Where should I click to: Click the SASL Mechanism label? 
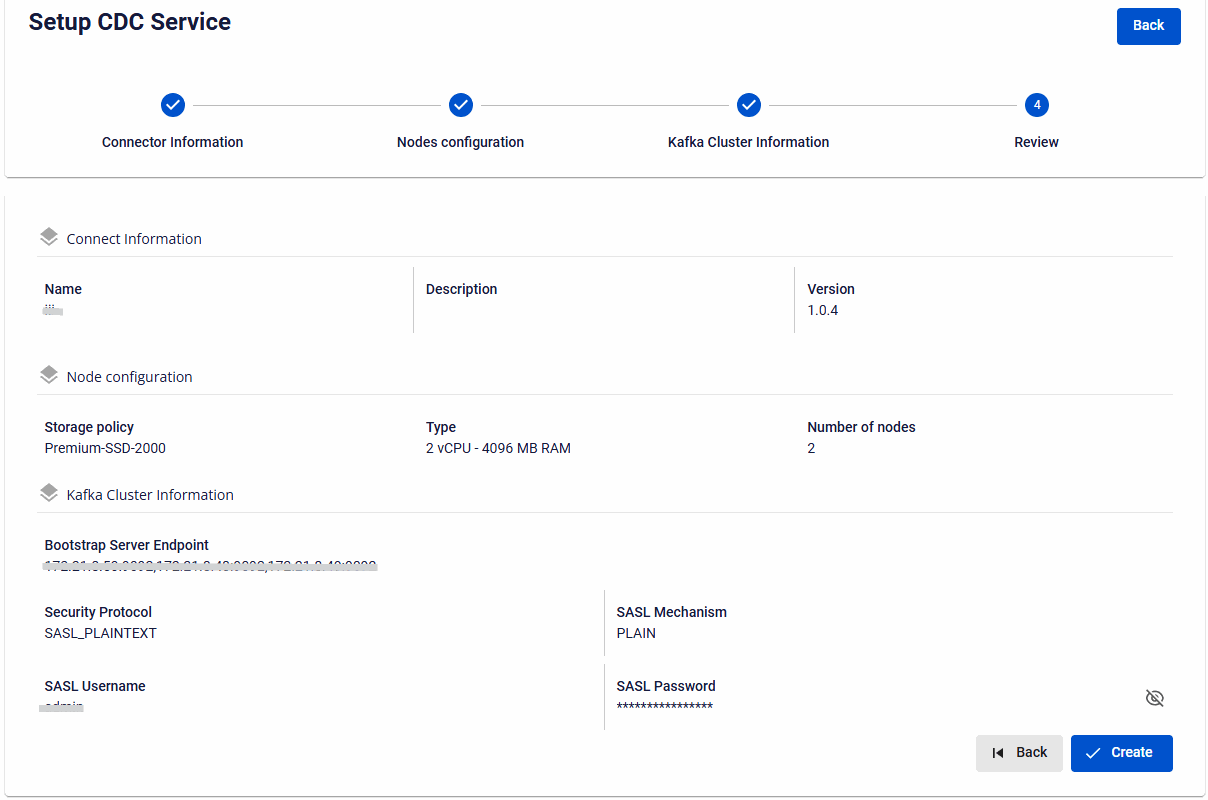[x=672, y=612]
